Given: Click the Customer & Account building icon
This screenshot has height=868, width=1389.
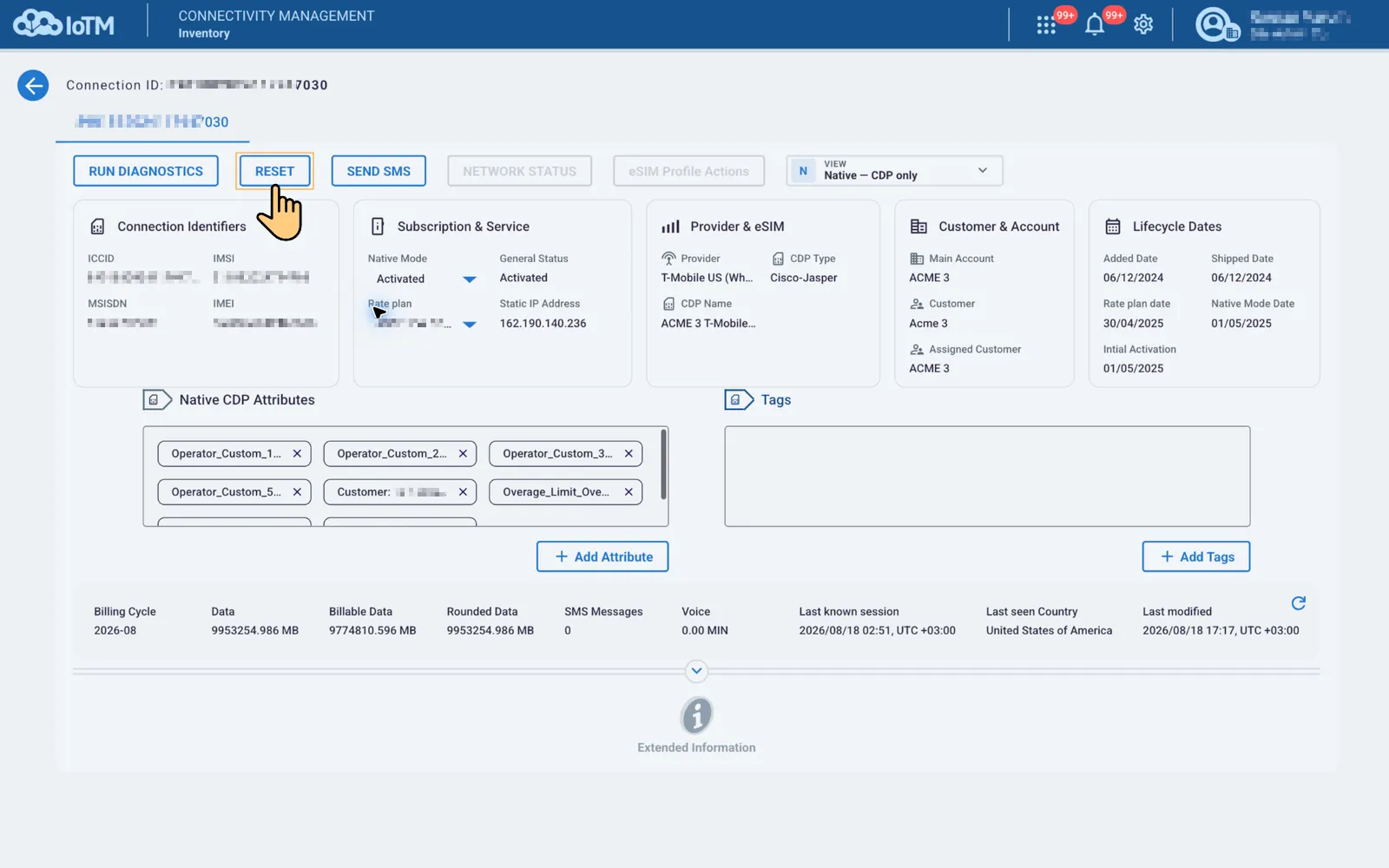Looking at the screenshot, I should tap(918, 227).
